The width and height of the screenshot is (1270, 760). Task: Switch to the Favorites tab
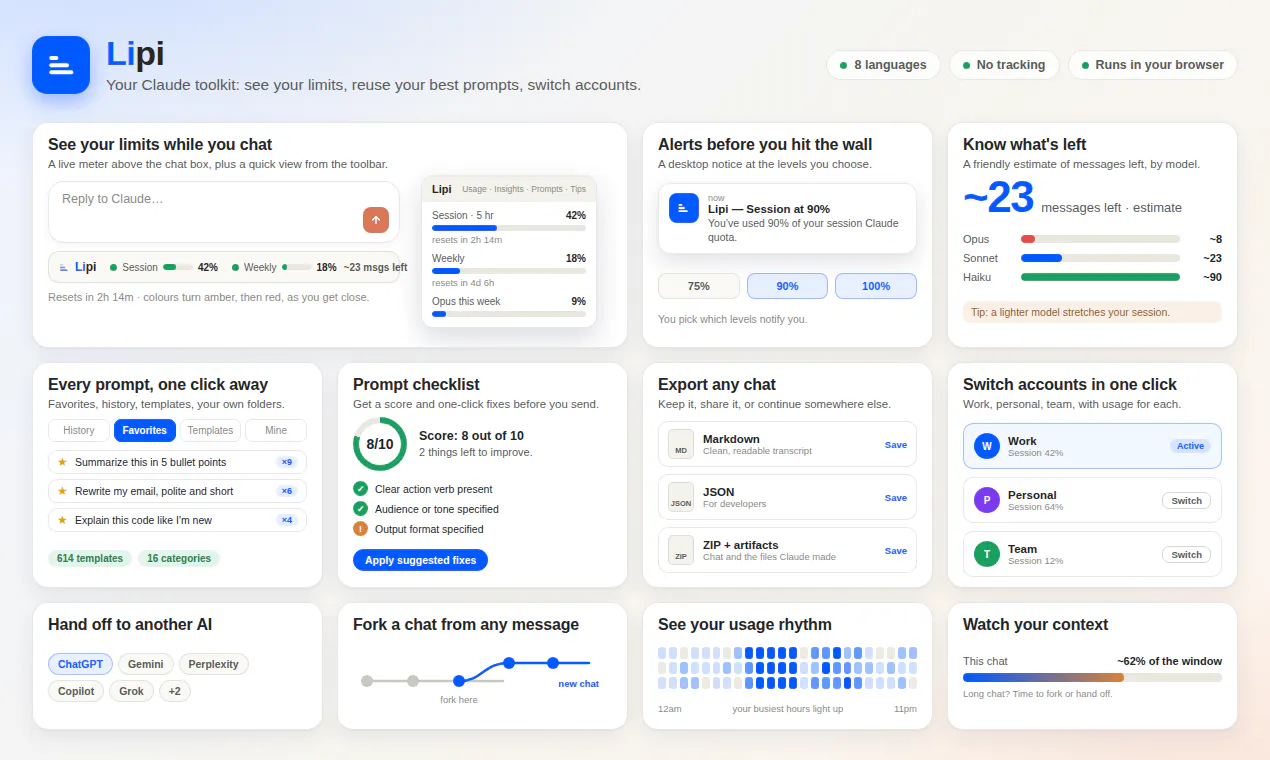(x=145, y=430)
